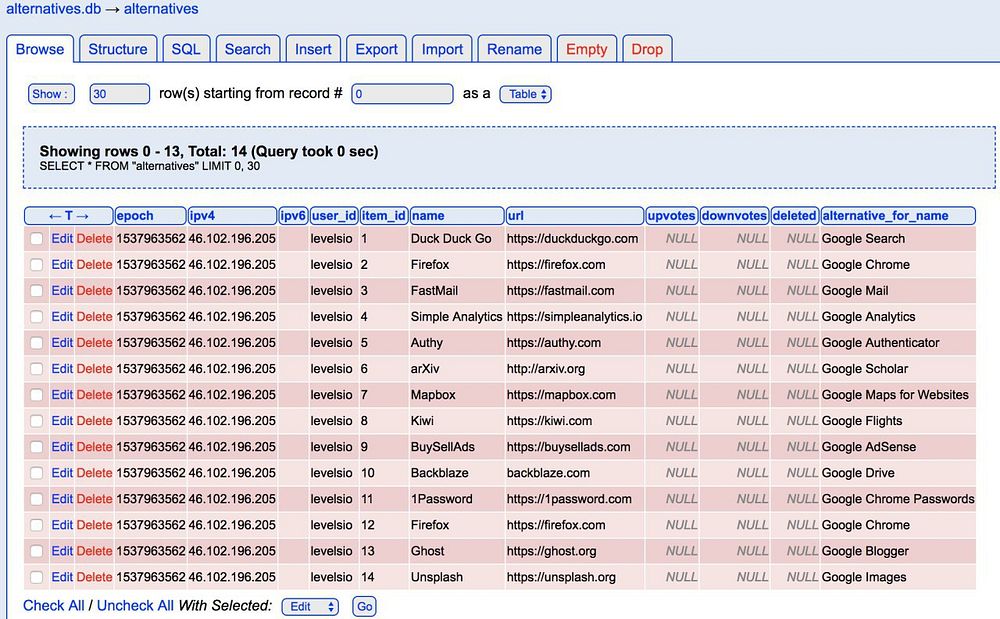Open the Import tab
Image resolution: width=1000 pixels, height=619 pixels.
[x=442, y=49]
